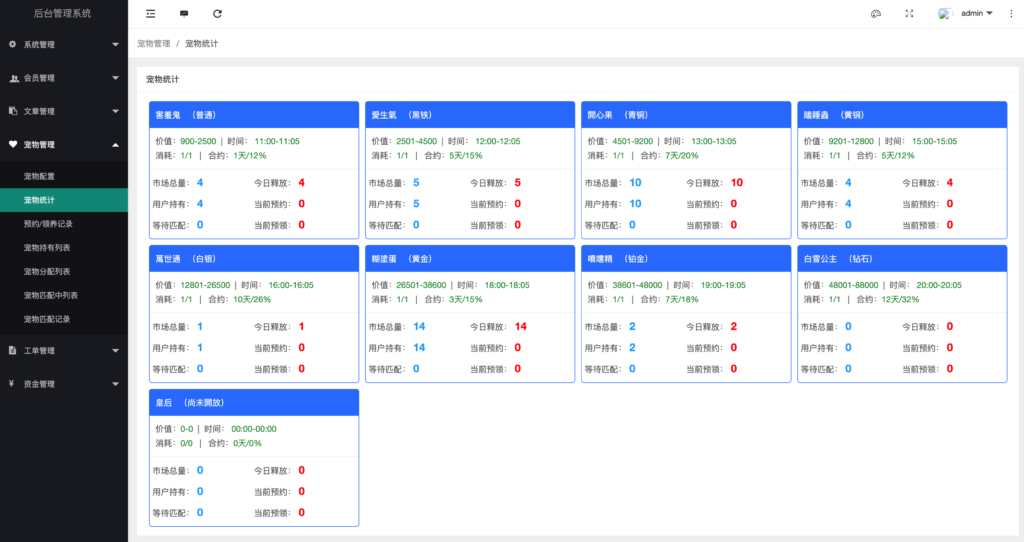The image size is (1024, 542).
Task: Click the black toolbar icon beside refresh
Action: (x=184, y=14)
